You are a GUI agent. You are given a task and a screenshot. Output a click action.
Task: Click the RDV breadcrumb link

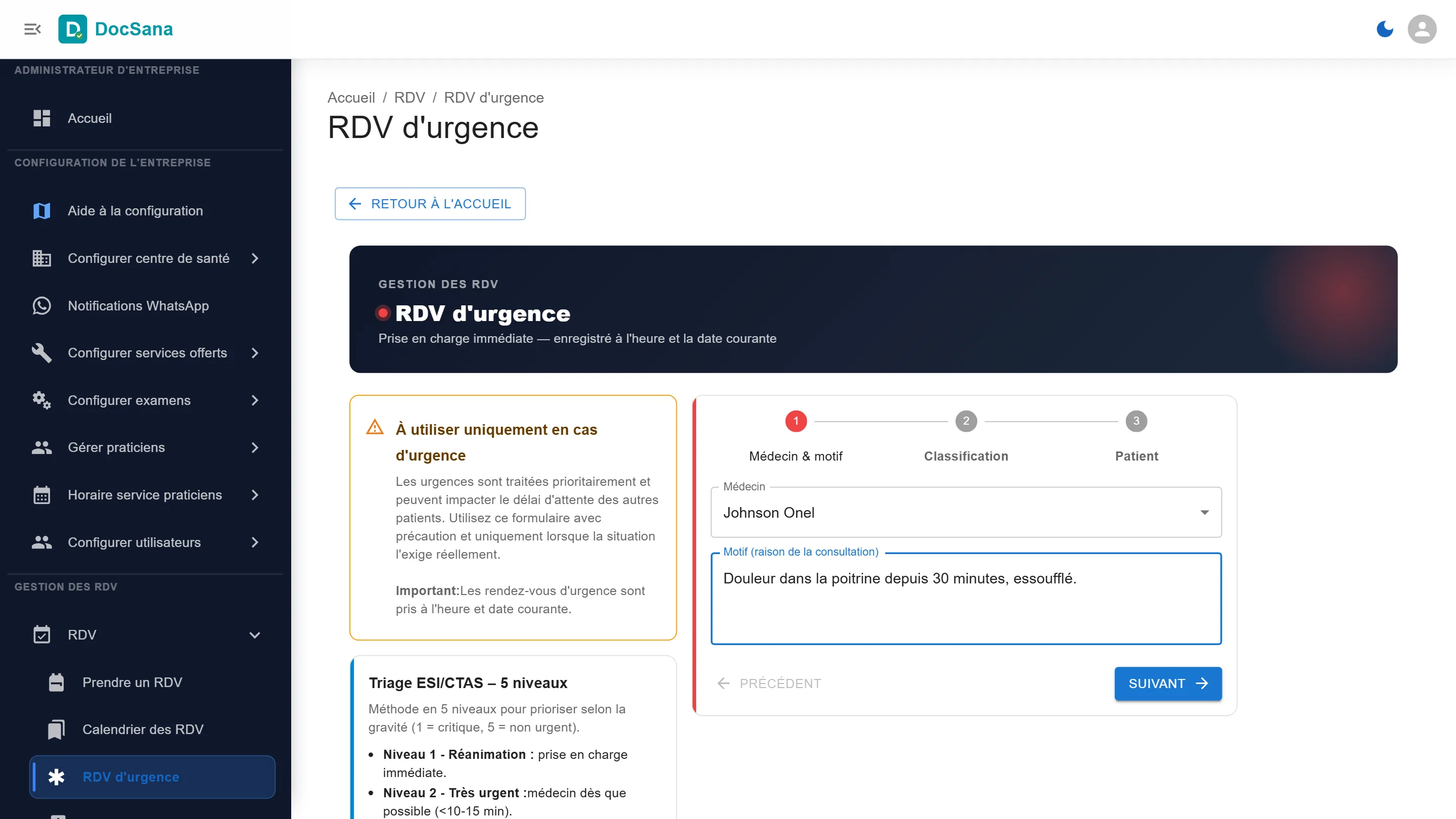click(409, 98)
